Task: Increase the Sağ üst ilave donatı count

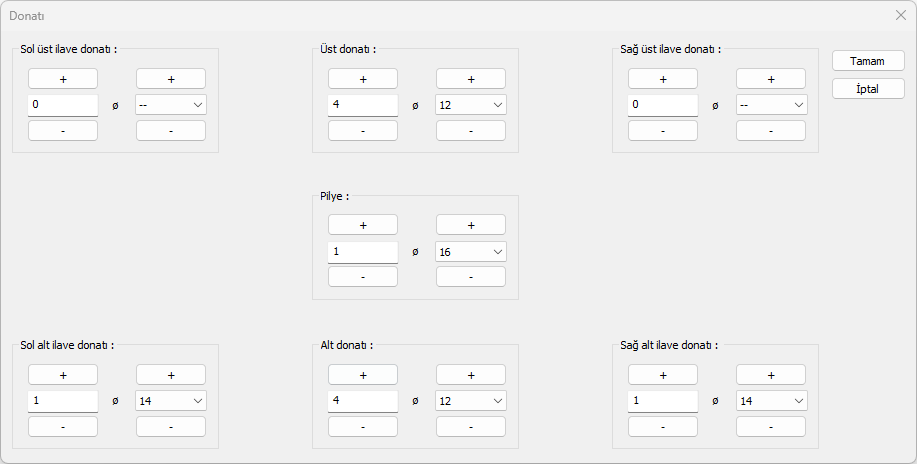Action: coord(662,79)
